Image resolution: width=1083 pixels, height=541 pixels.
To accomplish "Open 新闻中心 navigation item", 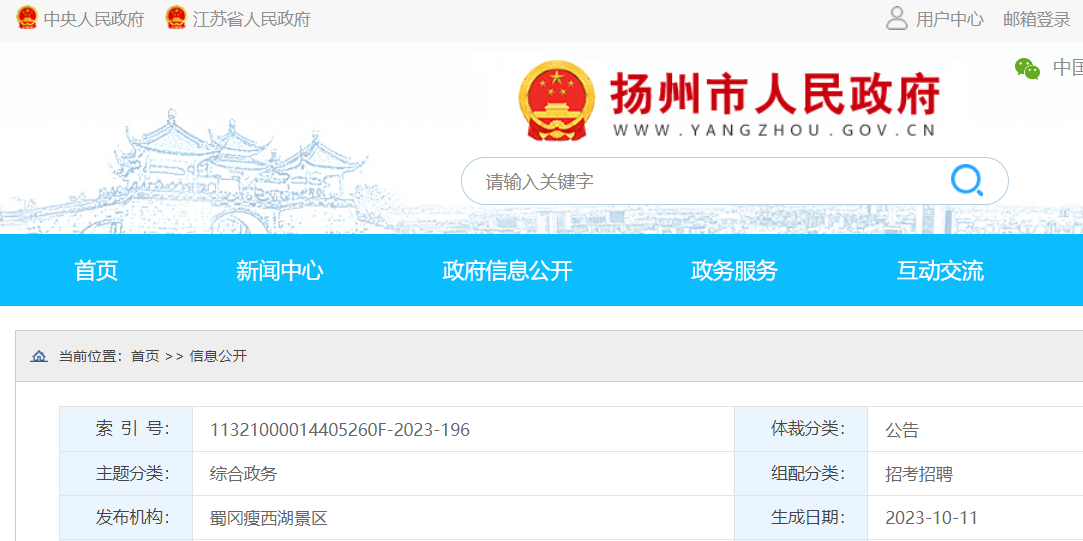I will (x=280, y=270).
